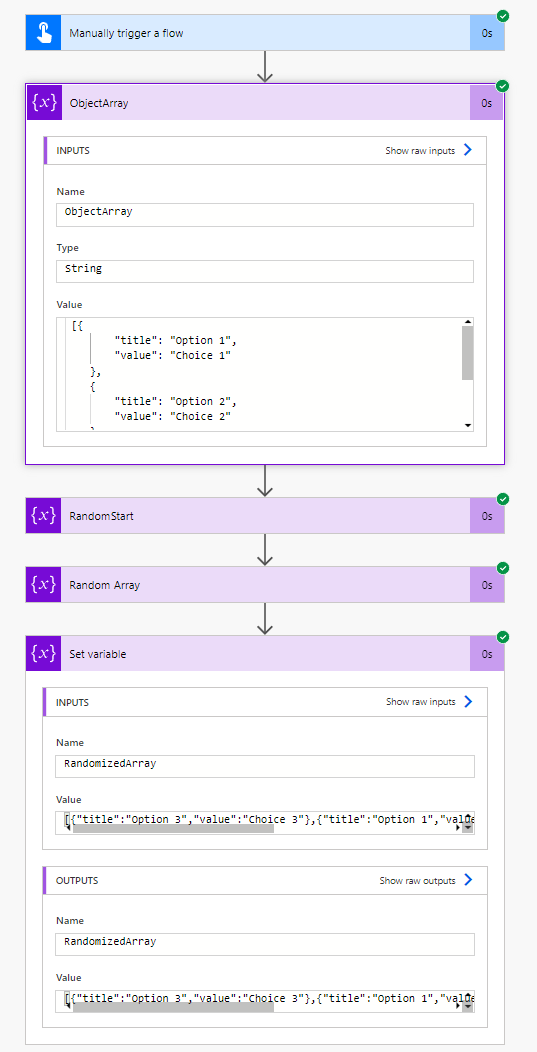
Task: Click Set variable outputs Value field
Action: (x=265, y=1001)
